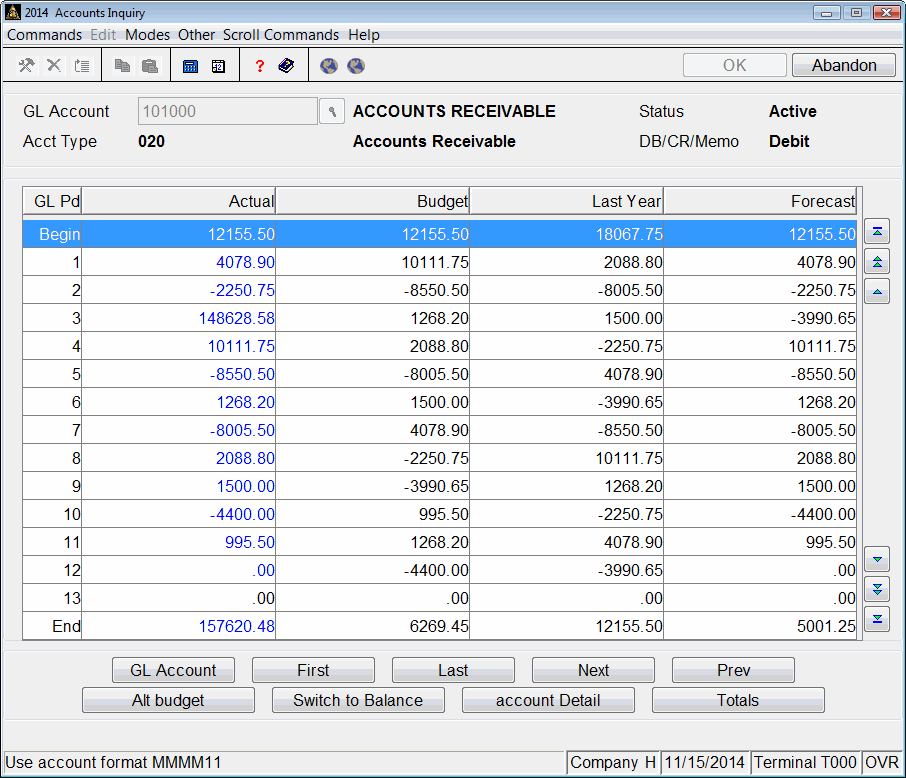Click the GL Account lookup icon button

click(x=332, y=111)
